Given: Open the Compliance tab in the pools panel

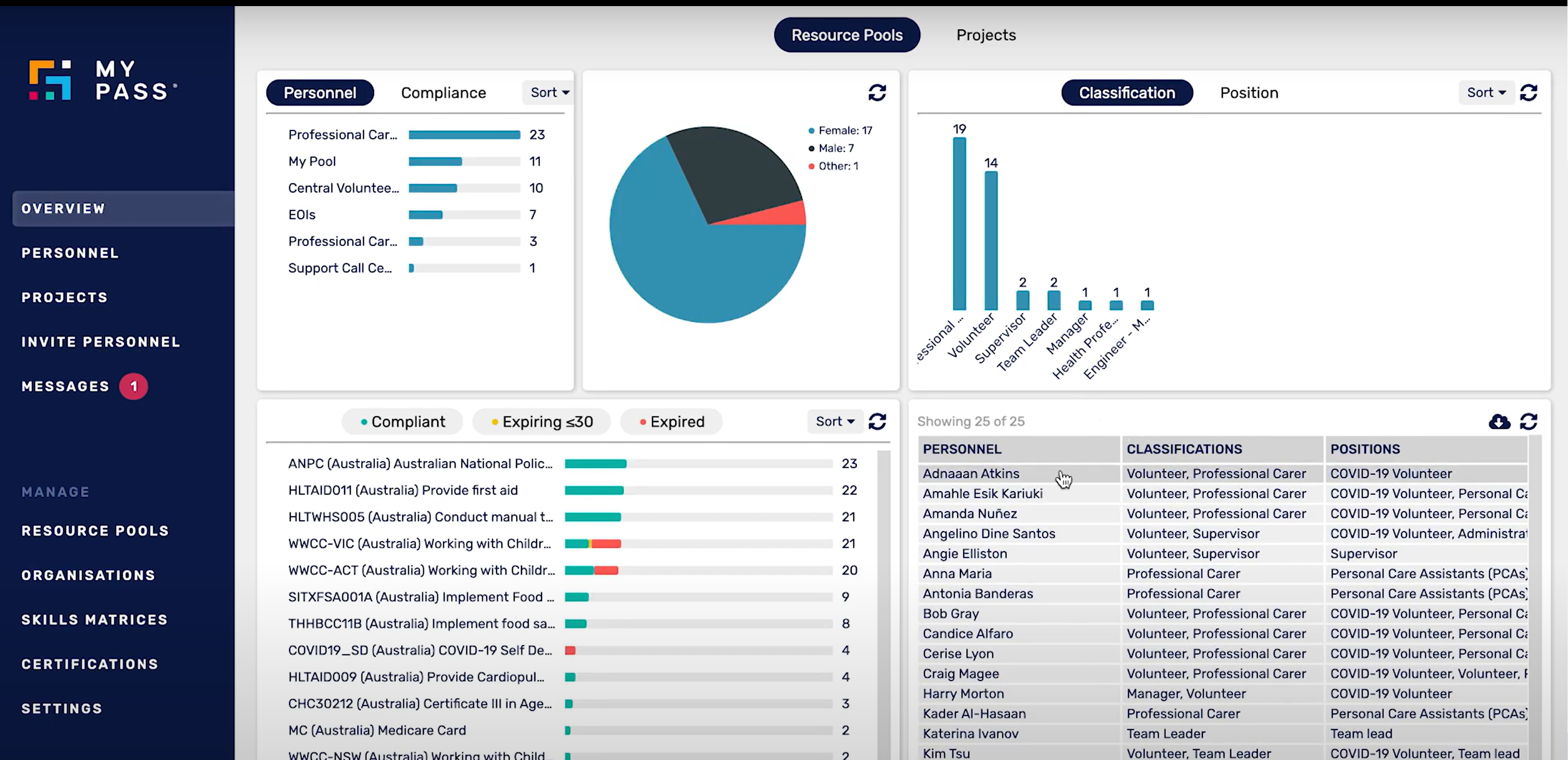Looking at the screenshot, I should pyautogui.click(x=443, y=93).
